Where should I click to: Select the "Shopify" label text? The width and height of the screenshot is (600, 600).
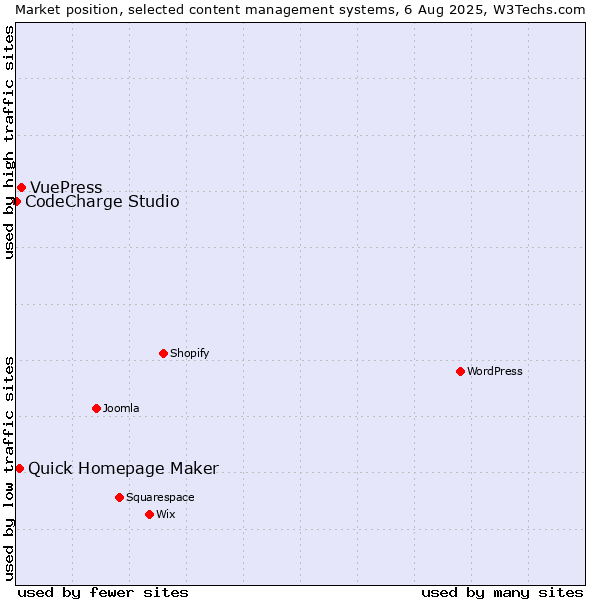[189, 353]
